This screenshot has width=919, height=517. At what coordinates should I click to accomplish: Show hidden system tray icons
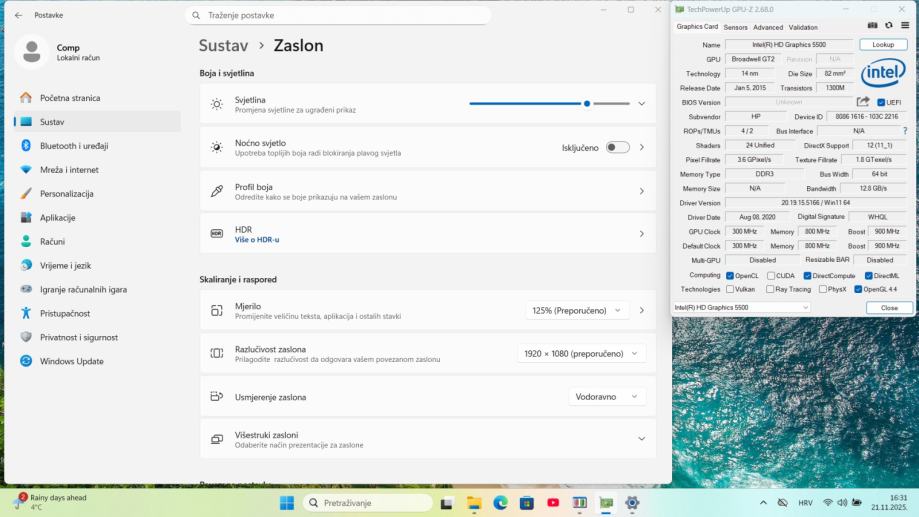pyautogui.click(x=763, y=503)
